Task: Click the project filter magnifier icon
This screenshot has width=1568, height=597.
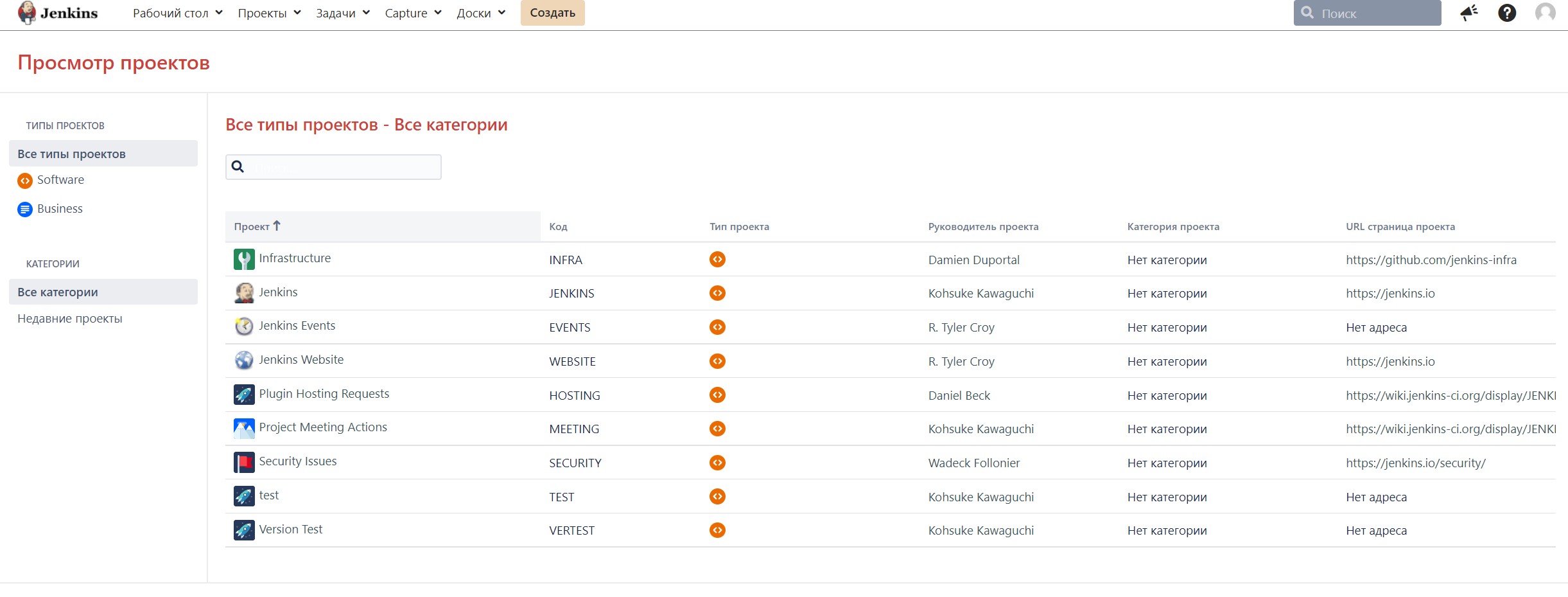Action: pyautogui.click(x=238, y=166)
